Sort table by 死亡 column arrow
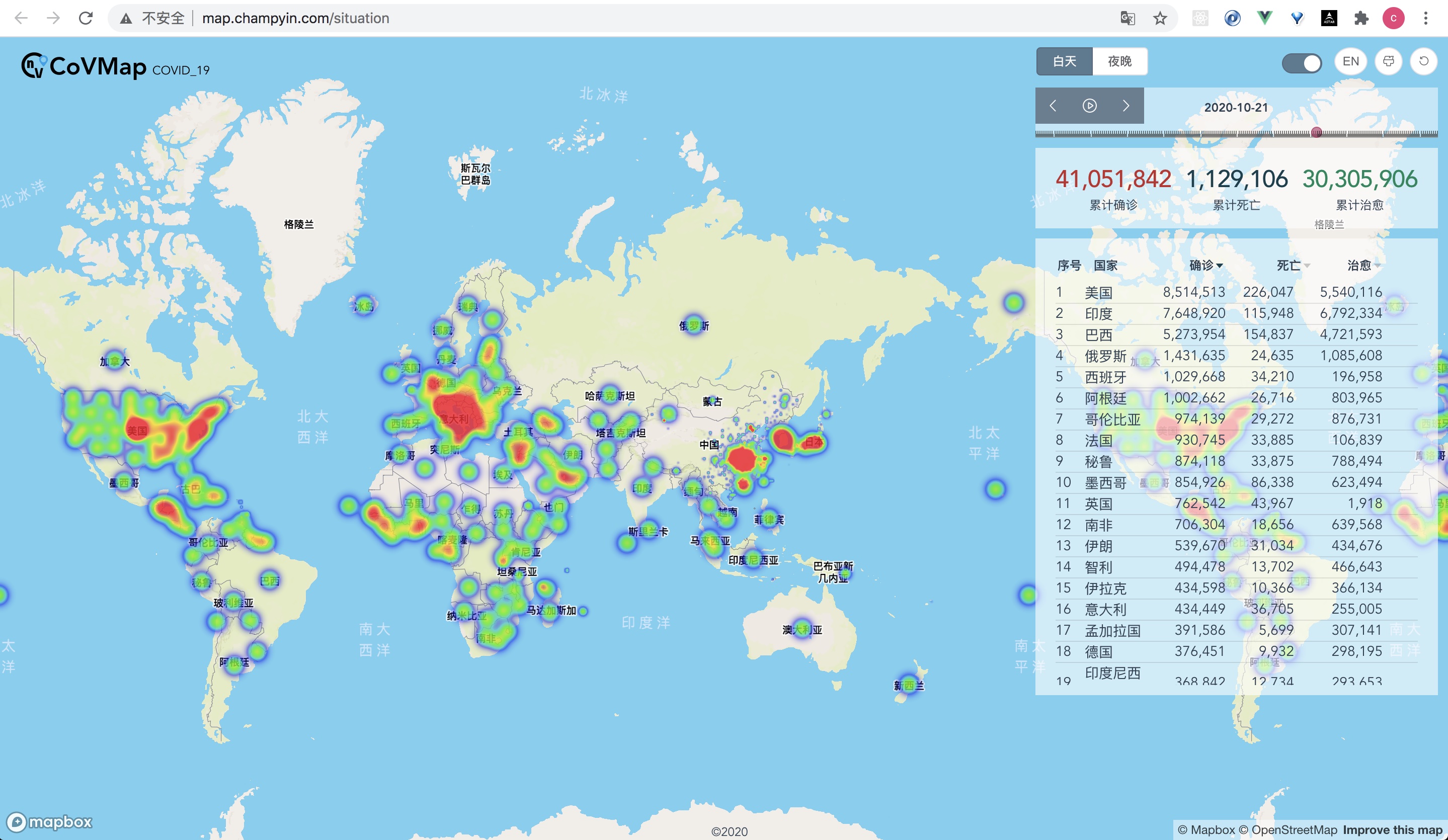1448x840 pixels. 1307,266
